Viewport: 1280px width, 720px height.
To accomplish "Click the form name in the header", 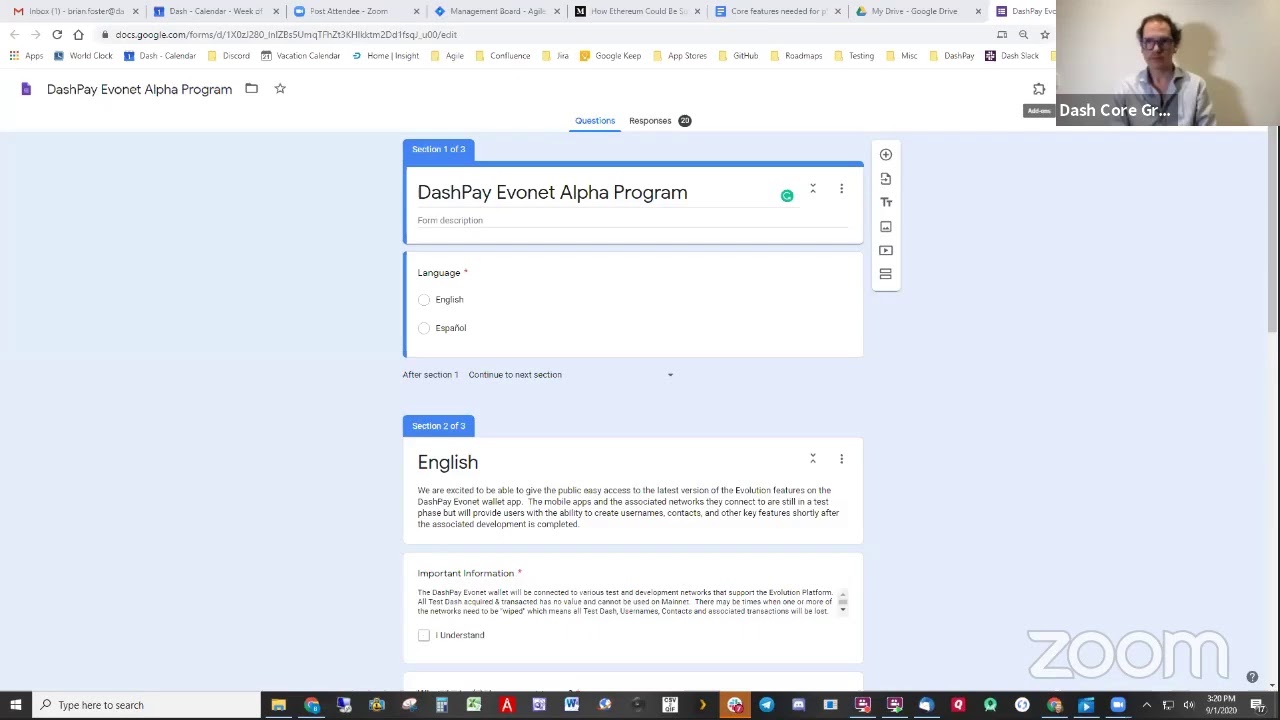I will tap(139, 90).
